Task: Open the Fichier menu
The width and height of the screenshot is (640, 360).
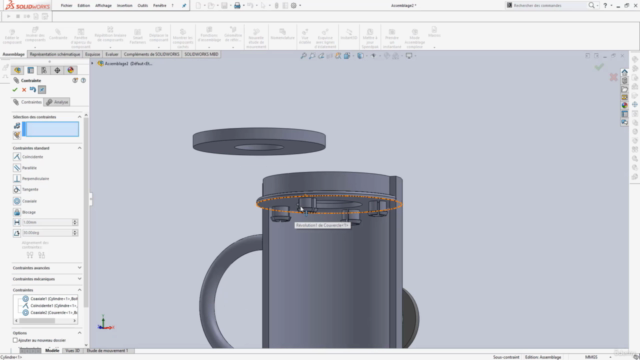Action: (x=66, y=6)
